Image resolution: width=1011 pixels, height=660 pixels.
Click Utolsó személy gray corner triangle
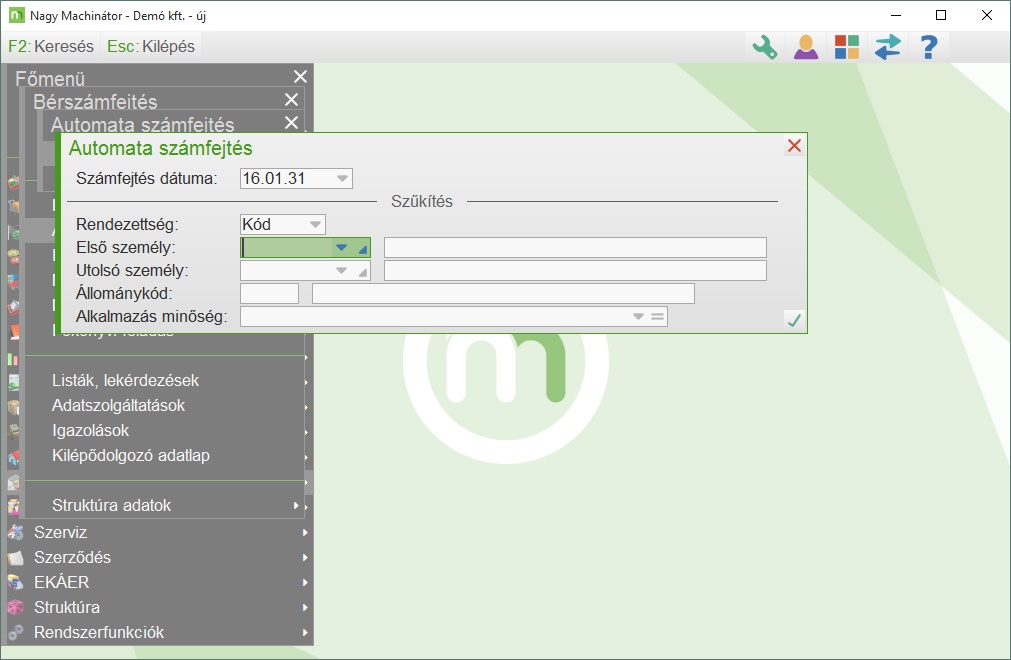click(x=364, y=272)
